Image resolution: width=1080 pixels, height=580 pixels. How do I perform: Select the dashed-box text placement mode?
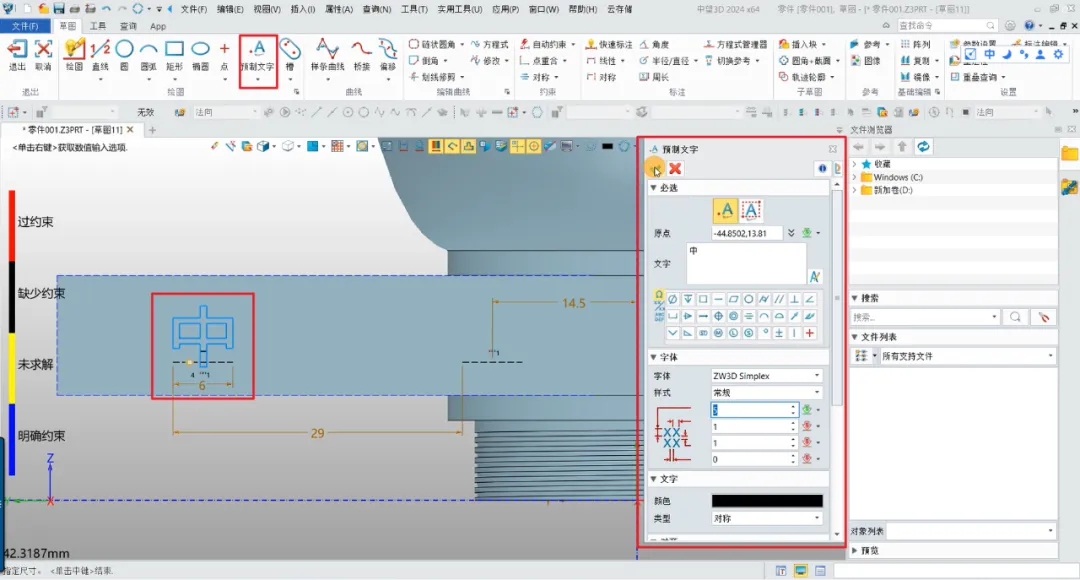pos(751,210)
